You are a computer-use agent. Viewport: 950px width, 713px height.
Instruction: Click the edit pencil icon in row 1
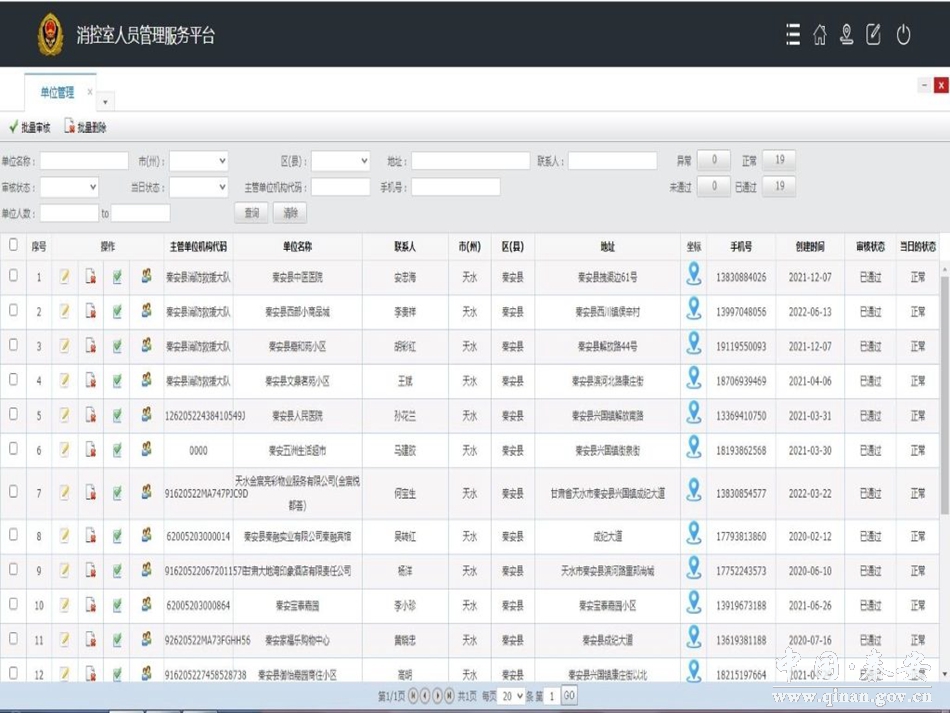[65, 277]
